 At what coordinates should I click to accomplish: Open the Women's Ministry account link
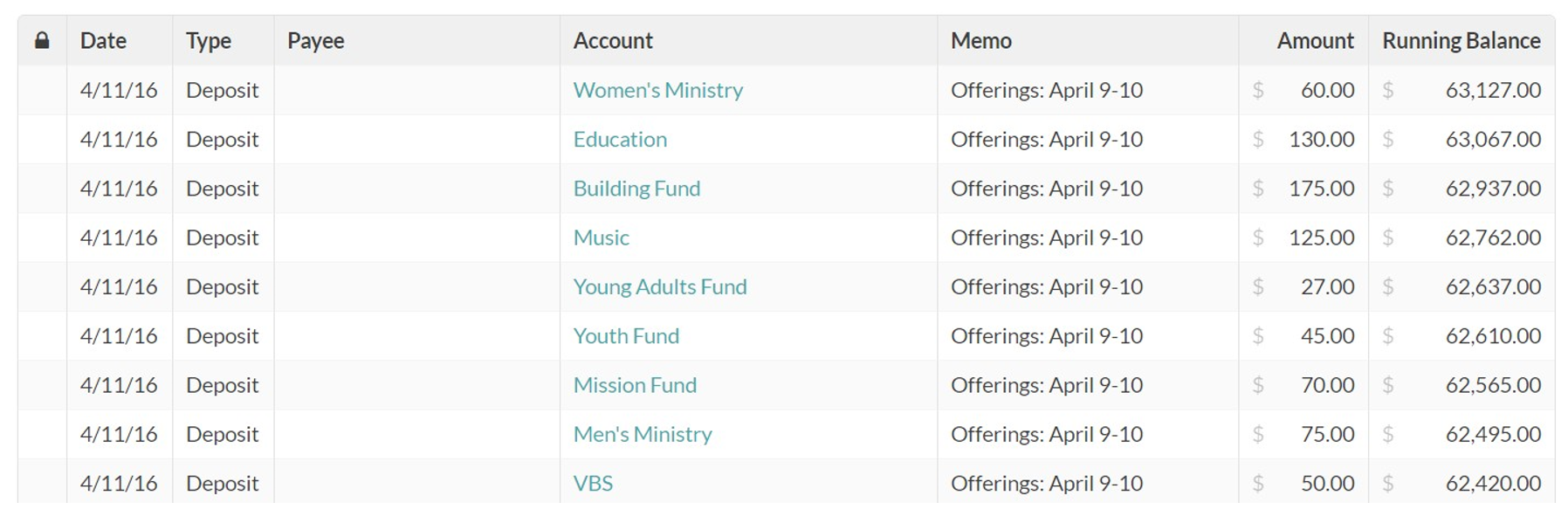tap(657, 90)
